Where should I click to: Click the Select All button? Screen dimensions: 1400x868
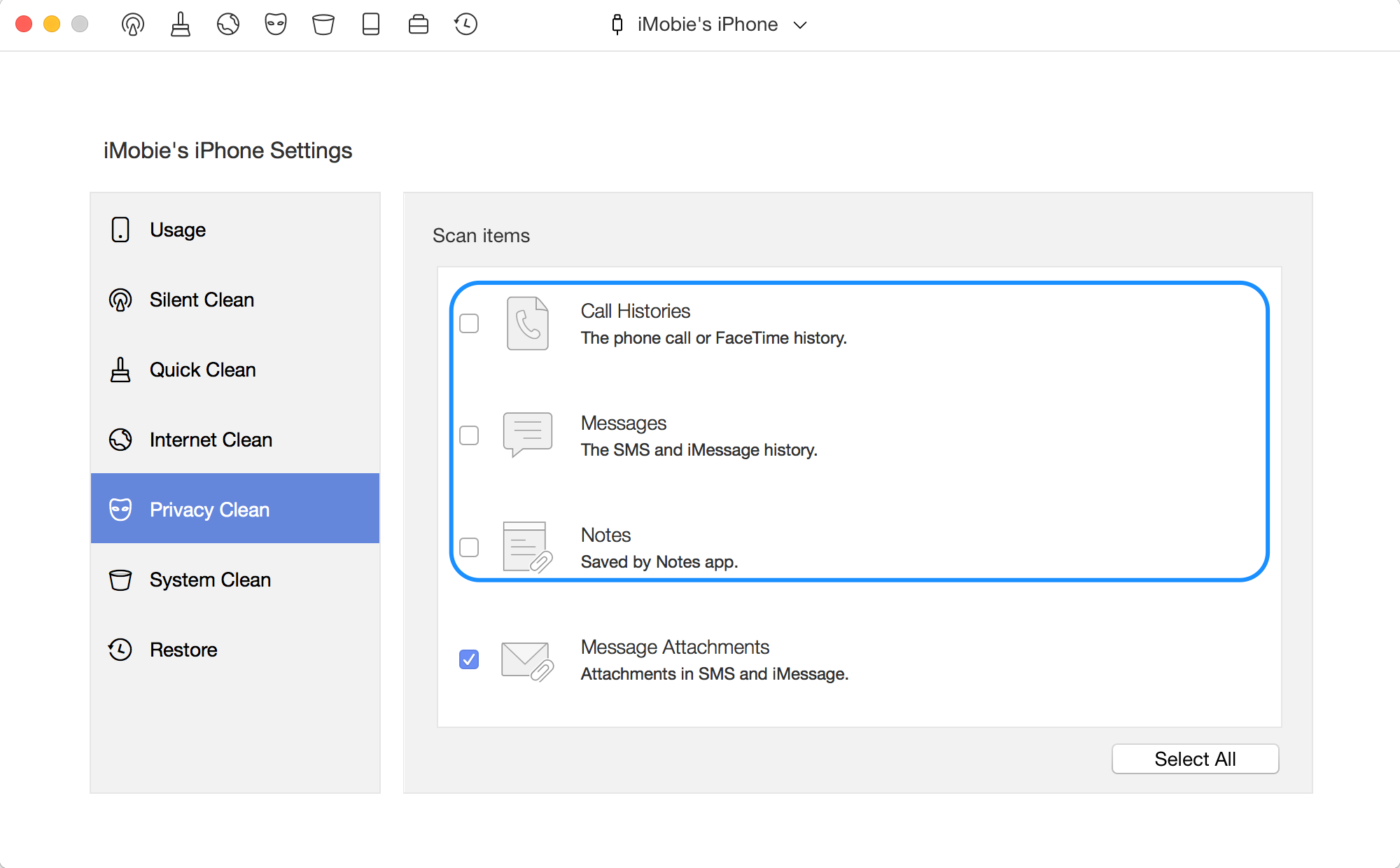pos(1195,759)
